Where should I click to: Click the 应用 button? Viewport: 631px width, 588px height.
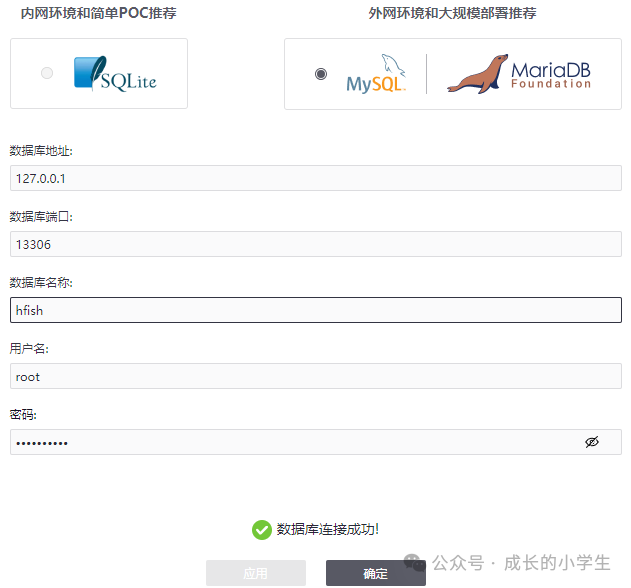(256, 573)
